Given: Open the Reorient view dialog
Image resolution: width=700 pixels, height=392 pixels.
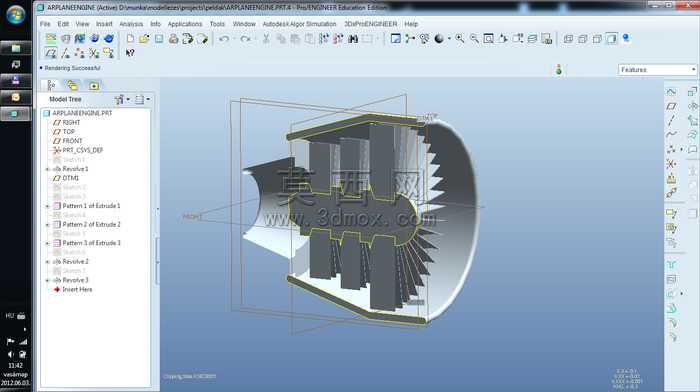Looking at the screenshot, I should click(x=503, y=39).
